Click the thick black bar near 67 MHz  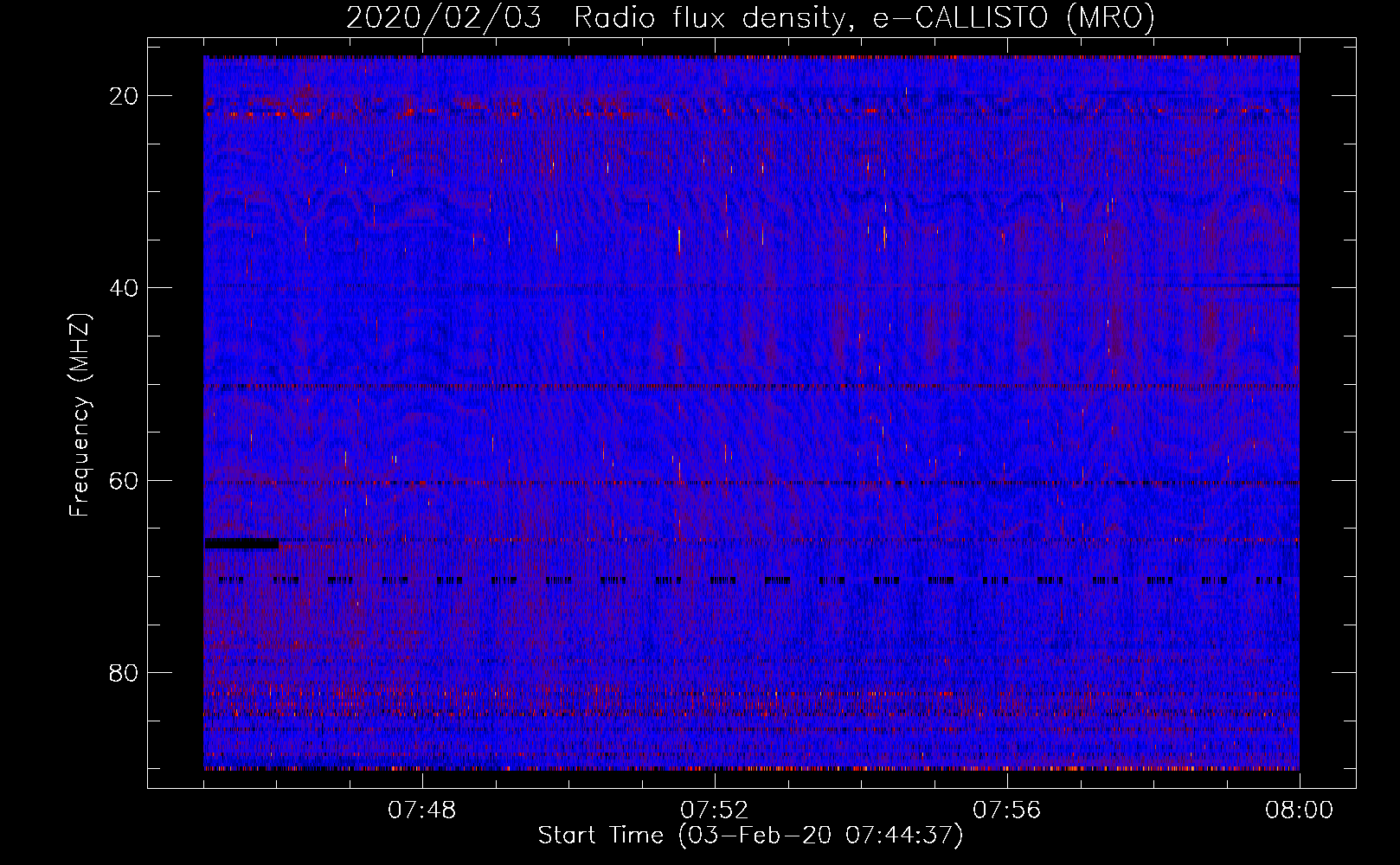241,542
